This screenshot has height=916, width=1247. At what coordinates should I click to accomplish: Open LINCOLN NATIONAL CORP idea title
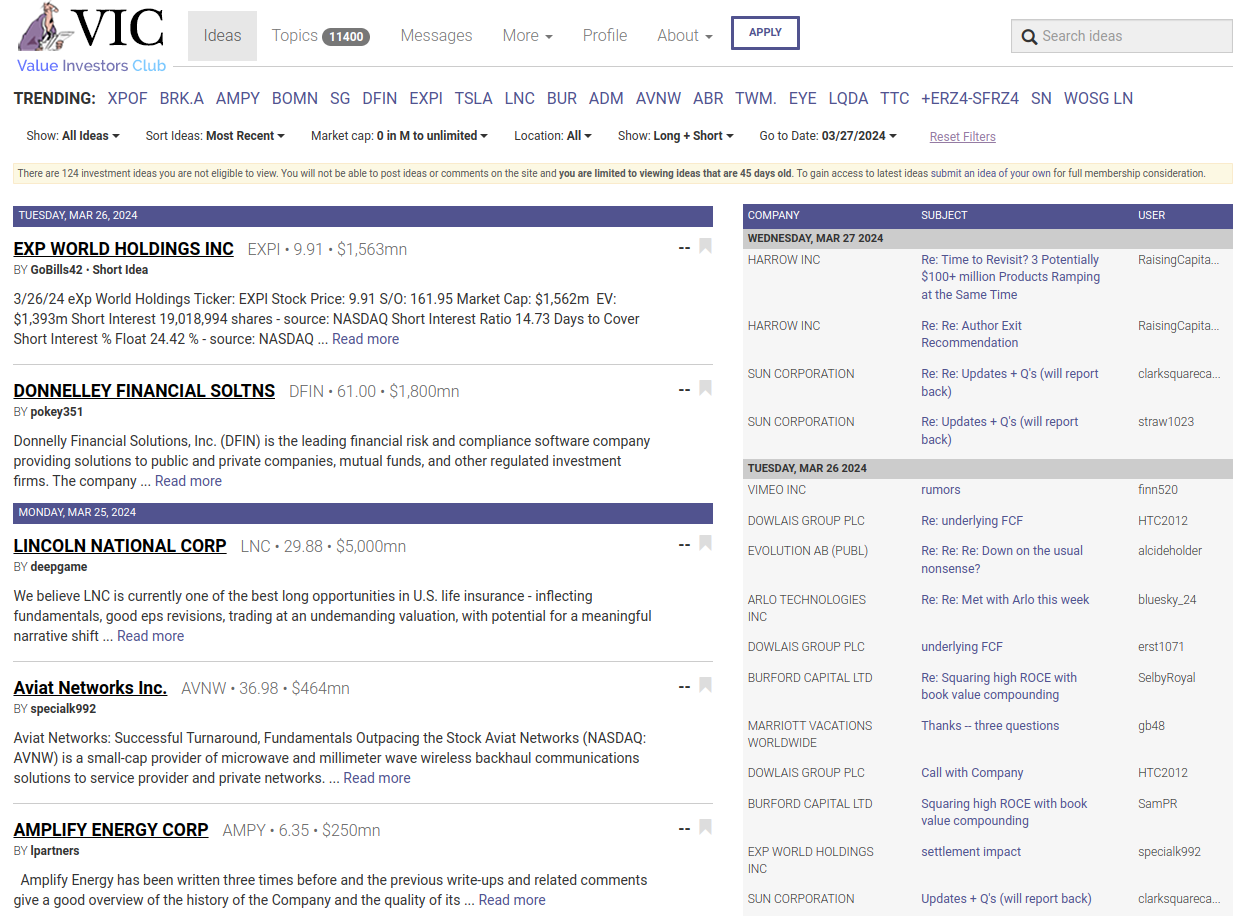120,546
